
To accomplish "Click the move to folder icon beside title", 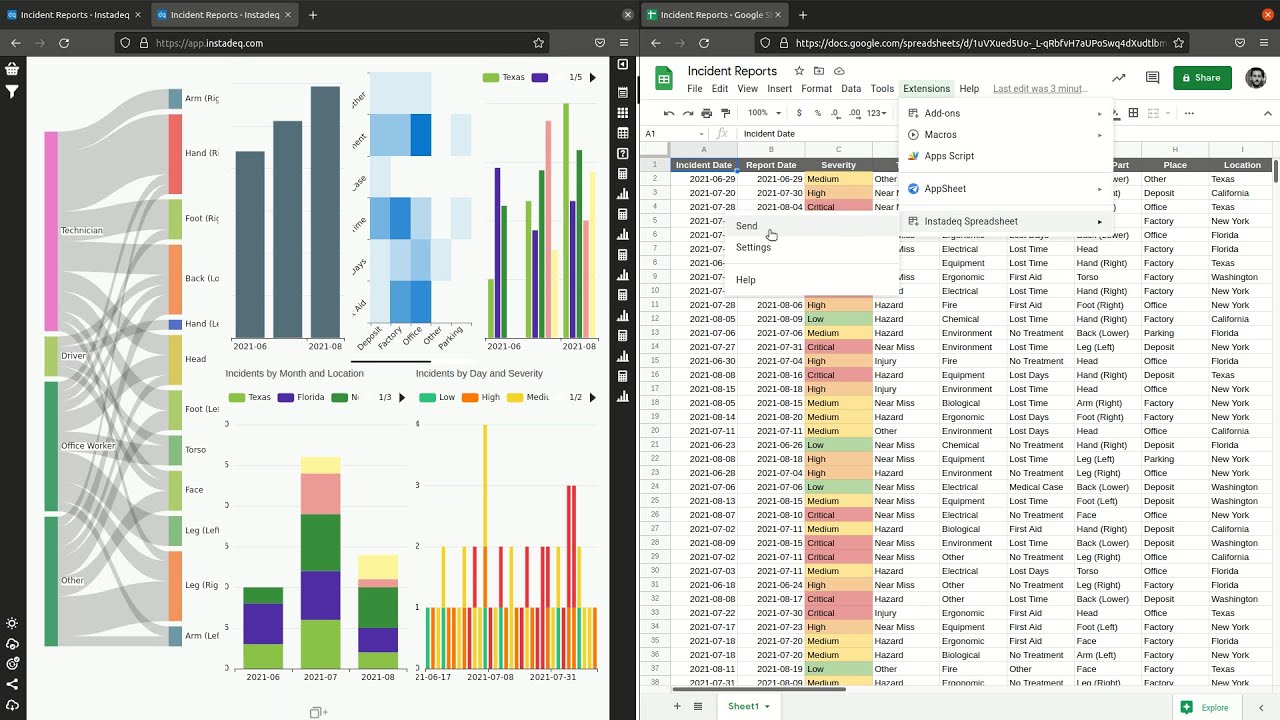I will [x=819, y=71].
